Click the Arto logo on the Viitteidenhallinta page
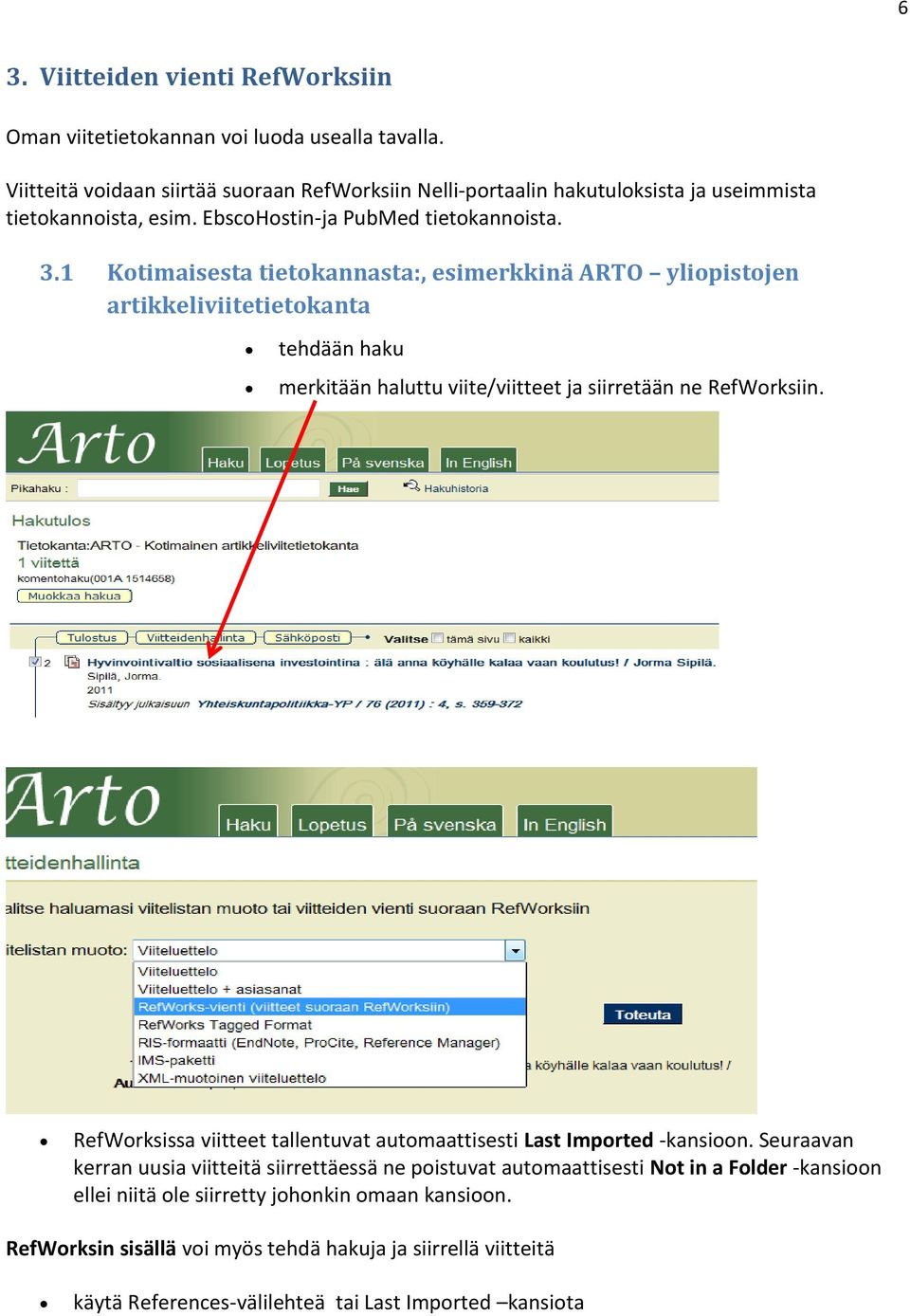This screenshot has height=1316, width=910. (x=83, y=801)
